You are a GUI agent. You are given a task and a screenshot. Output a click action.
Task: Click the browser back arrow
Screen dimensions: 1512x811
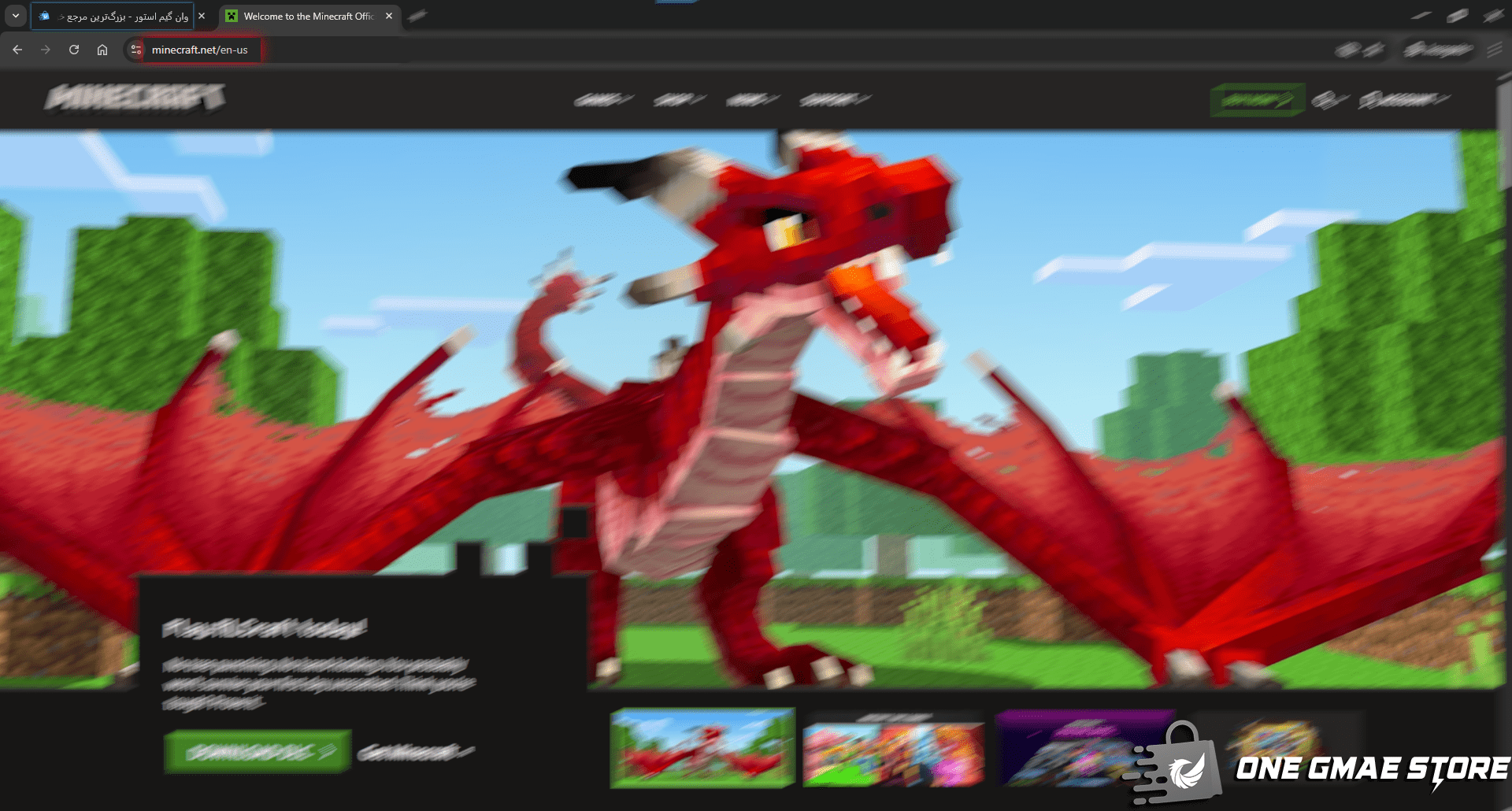17,50
